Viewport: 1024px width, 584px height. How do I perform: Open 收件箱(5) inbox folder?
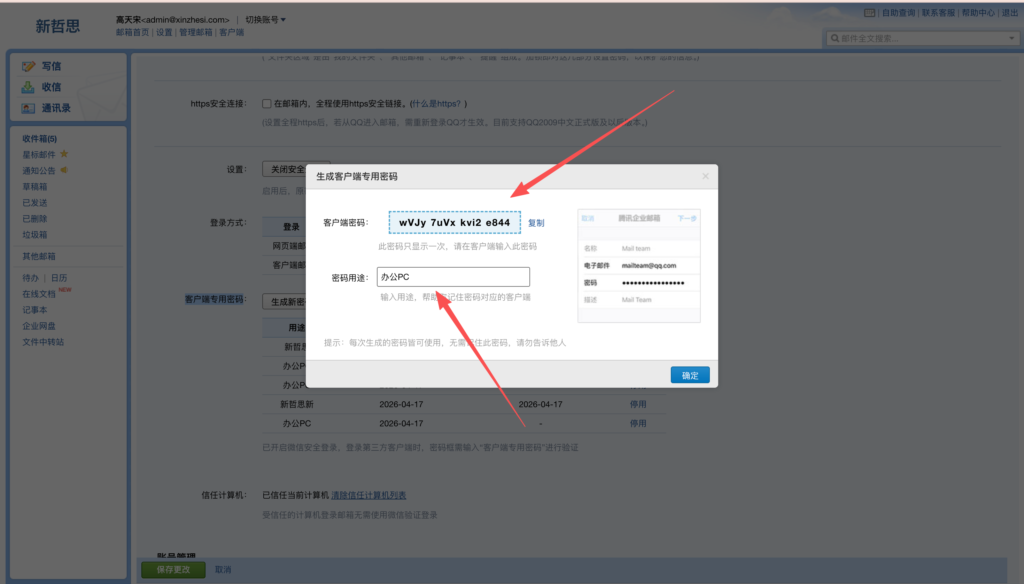[x=40, y=138]
